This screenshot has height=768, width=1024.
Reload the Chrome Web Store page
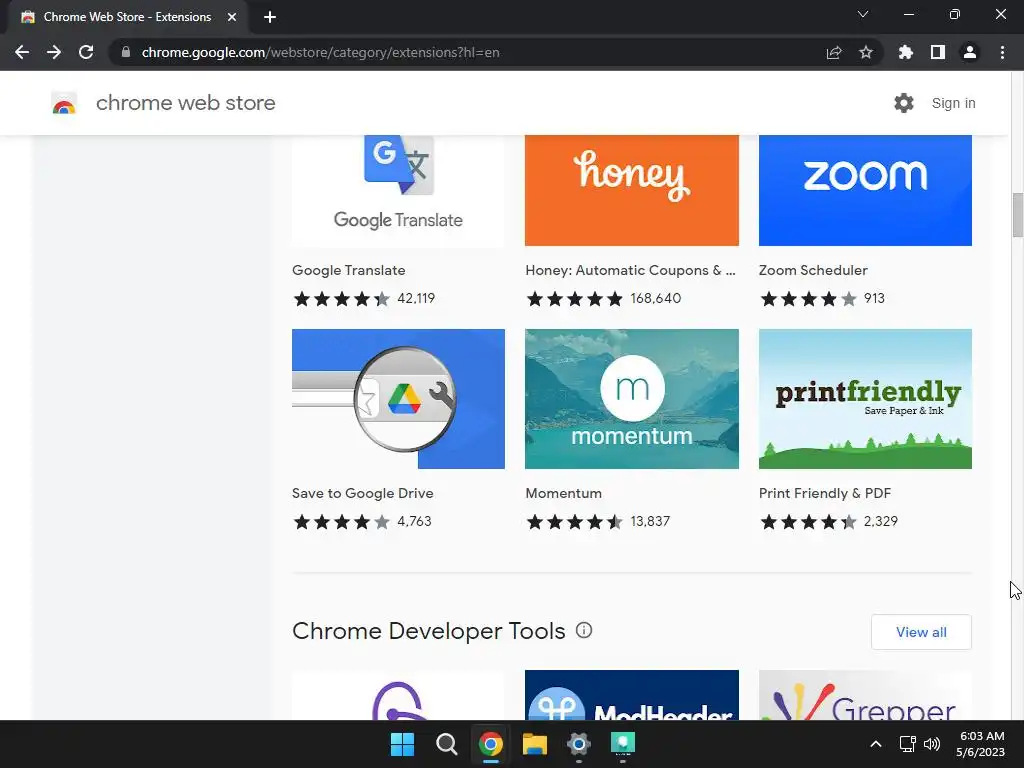pos(86,52)
